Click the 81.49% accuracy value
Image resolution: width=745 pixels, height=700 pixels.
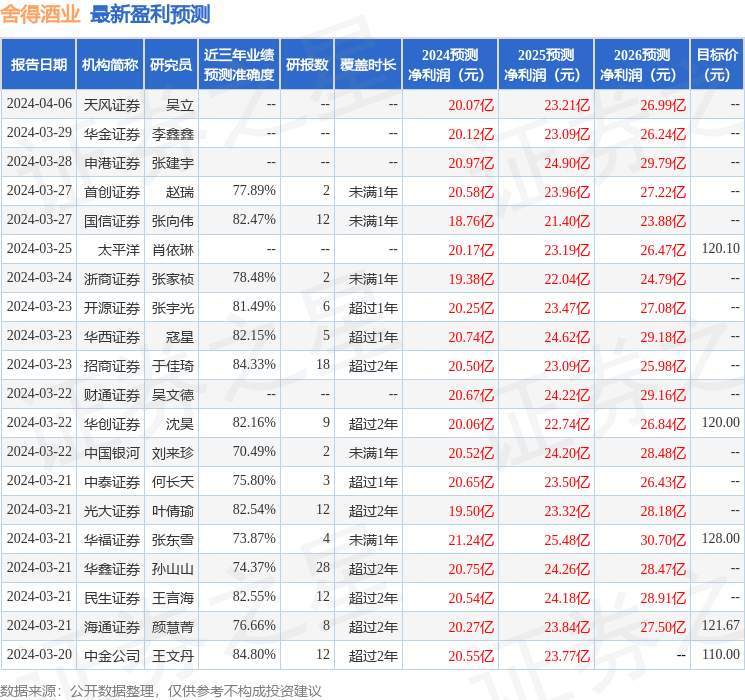(254, 307)
